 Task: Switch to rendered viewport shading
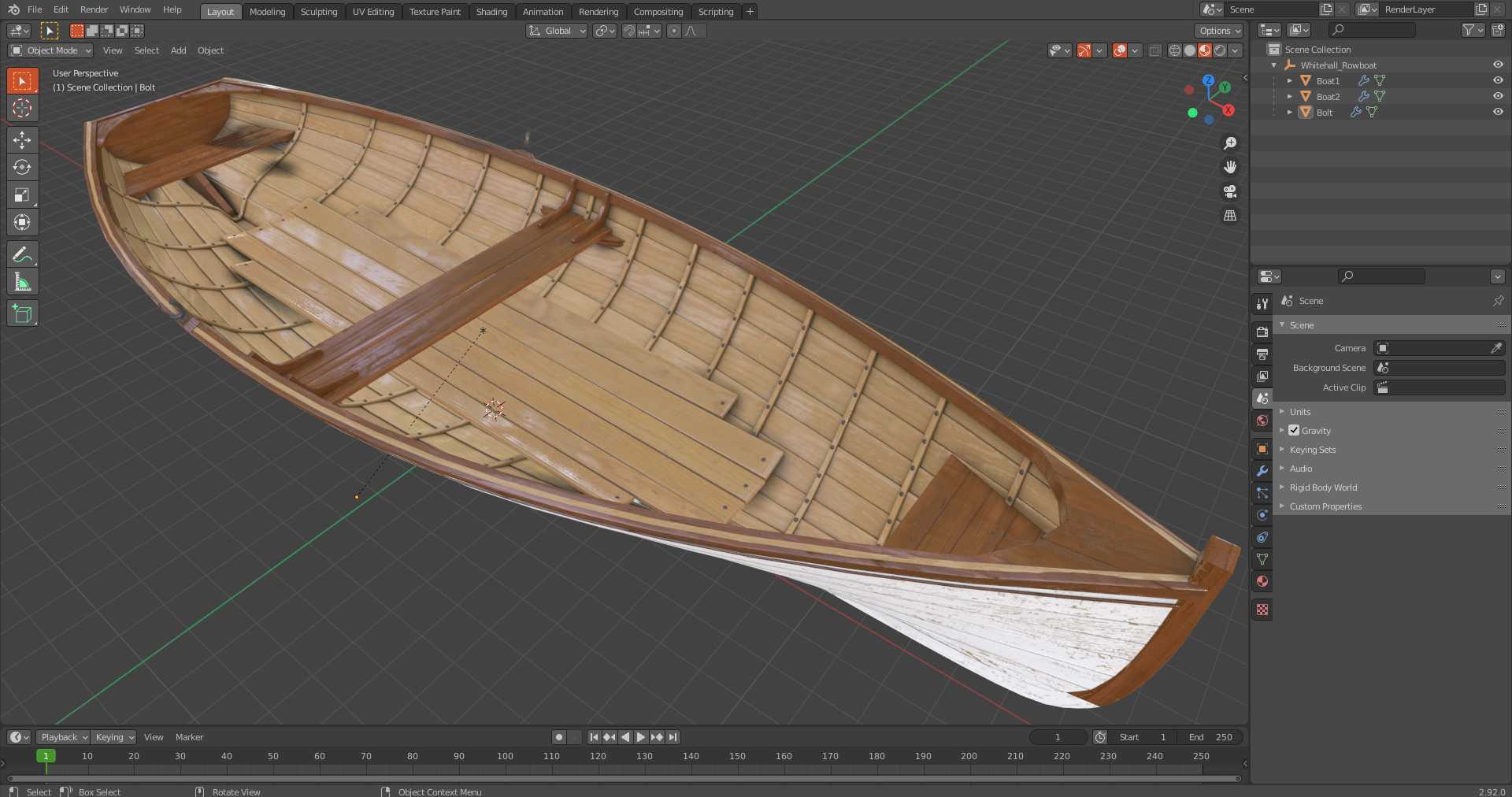[1220, 50]
